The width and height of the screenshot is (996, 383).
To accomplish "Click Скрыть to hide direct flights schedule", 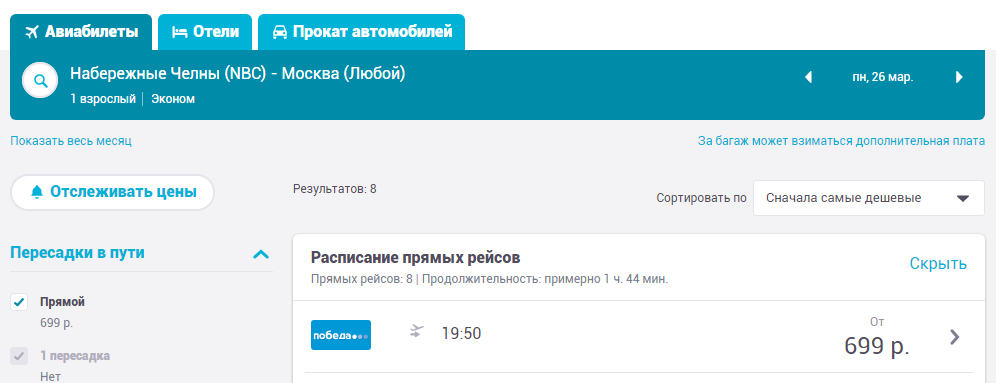I will 938,264.
